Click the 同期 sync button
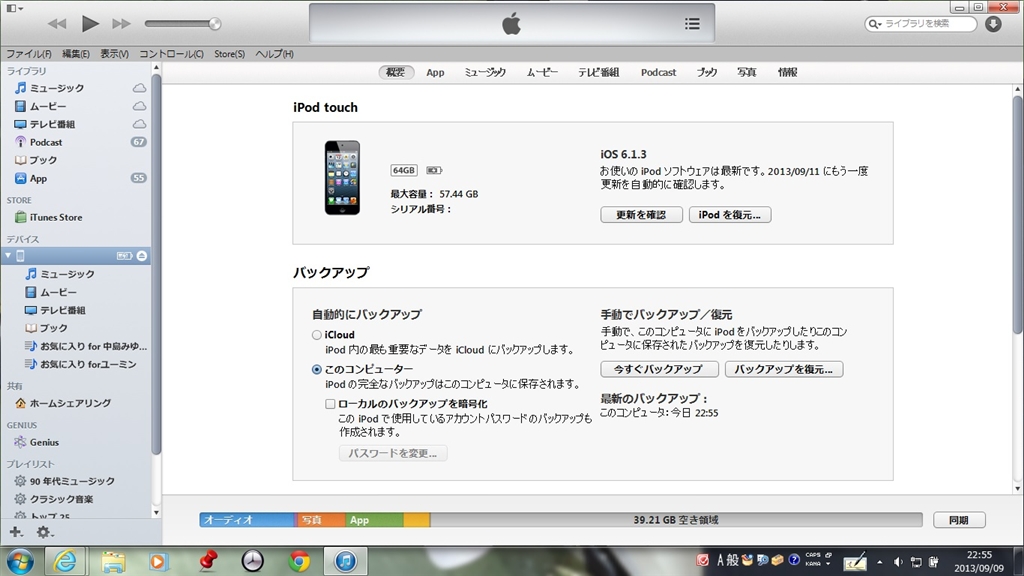Image resolution: width=1024 pixels, height=576 pixels. pyautogui.click(x=959, y=520)
